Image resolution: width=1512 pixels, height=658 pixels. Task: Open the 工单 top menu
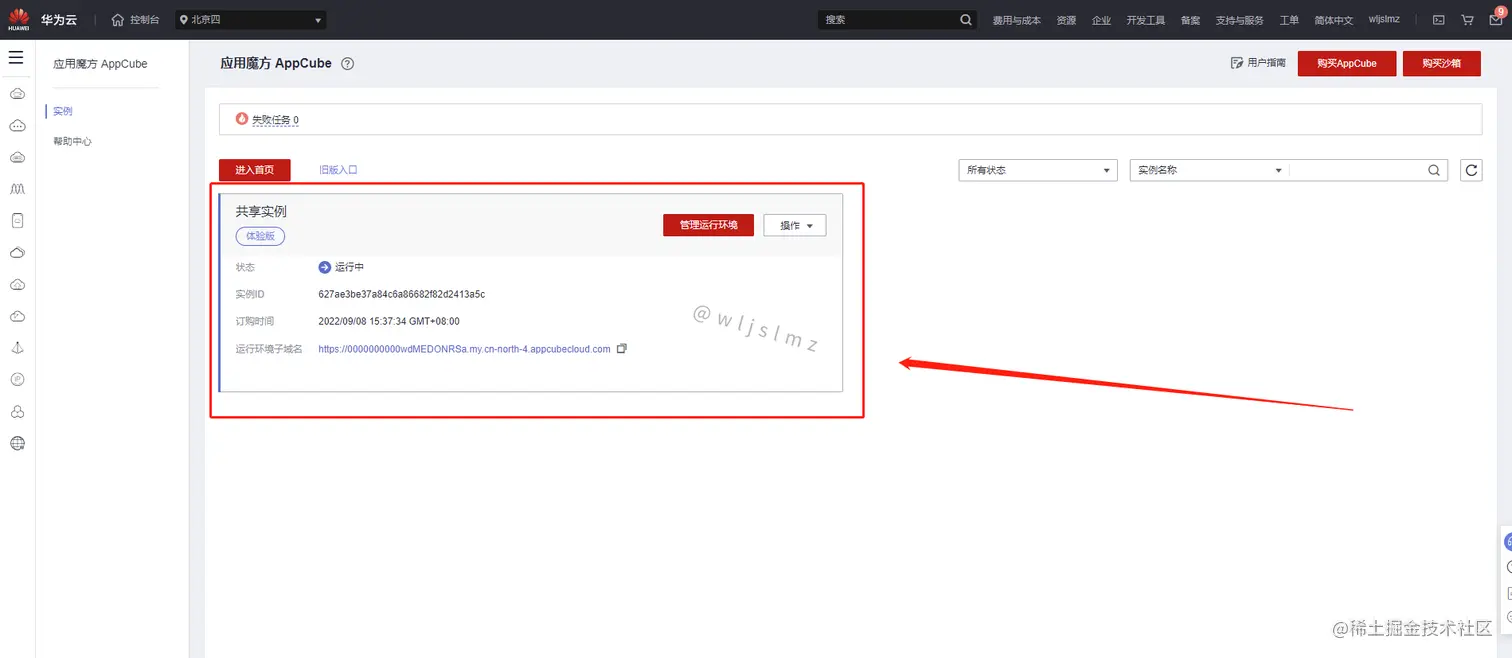pyautogui.click(x=1289, y=20)
